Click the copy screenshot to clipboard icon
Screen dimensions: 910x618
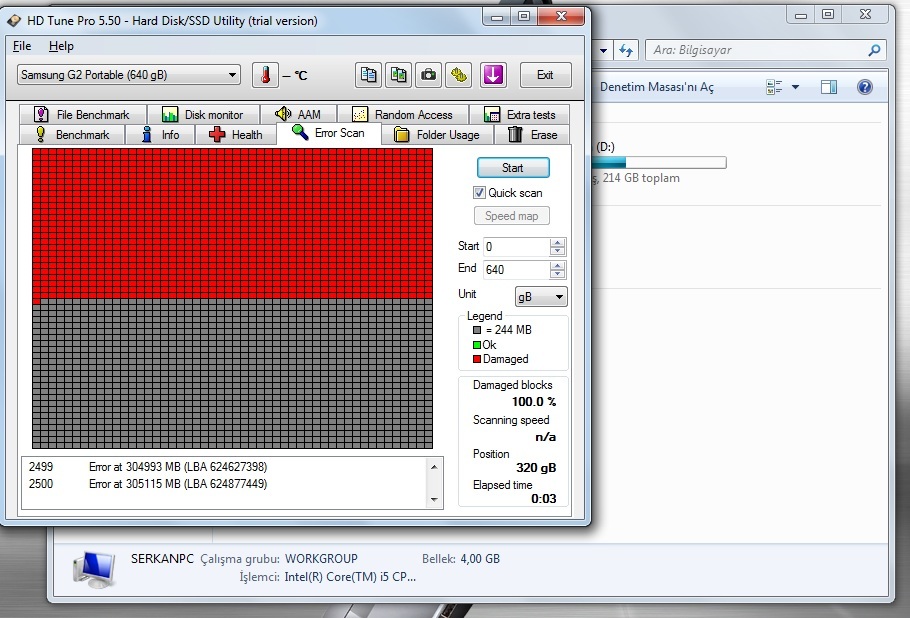click(398, 75)
